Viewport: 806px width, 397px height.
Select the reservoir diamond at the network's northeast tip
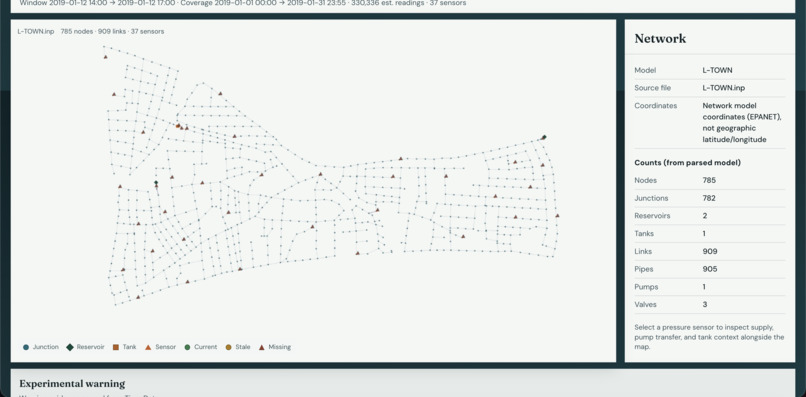click(544, 137)
